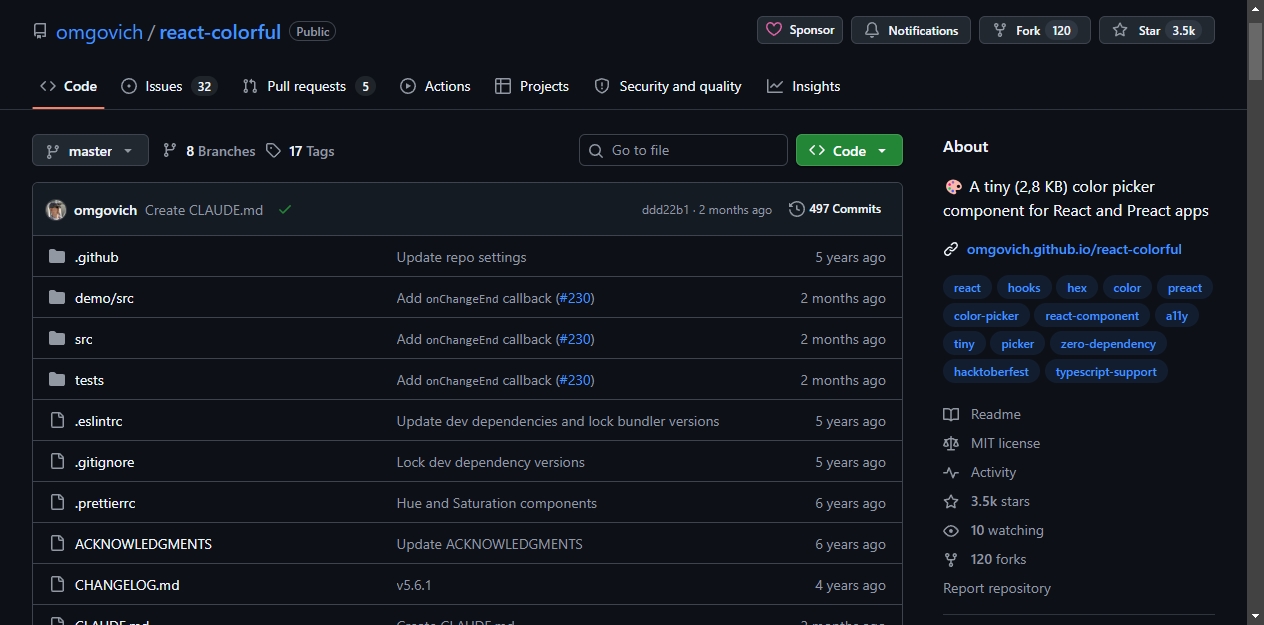Viewport: 1264px width, 625px height.
Task: Switch to the Issues tab
Action: [x=168, y=86]
